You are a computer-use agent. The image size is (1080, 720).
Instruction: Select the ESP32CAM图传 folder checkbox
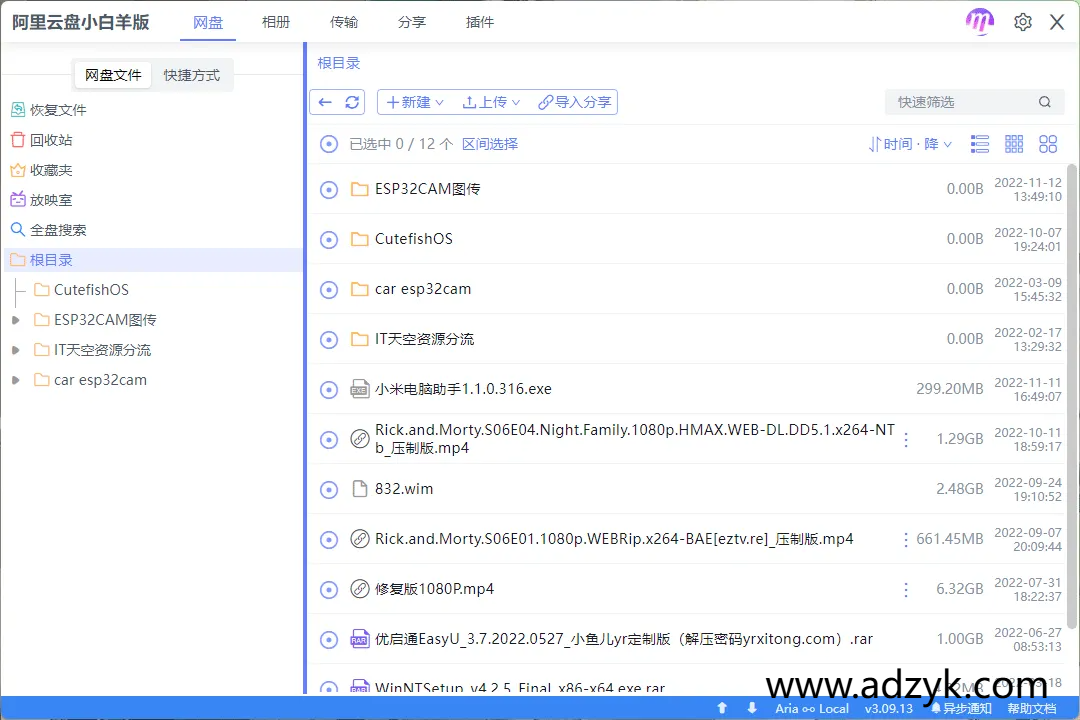pyautogui.click(x=329, y=188)
